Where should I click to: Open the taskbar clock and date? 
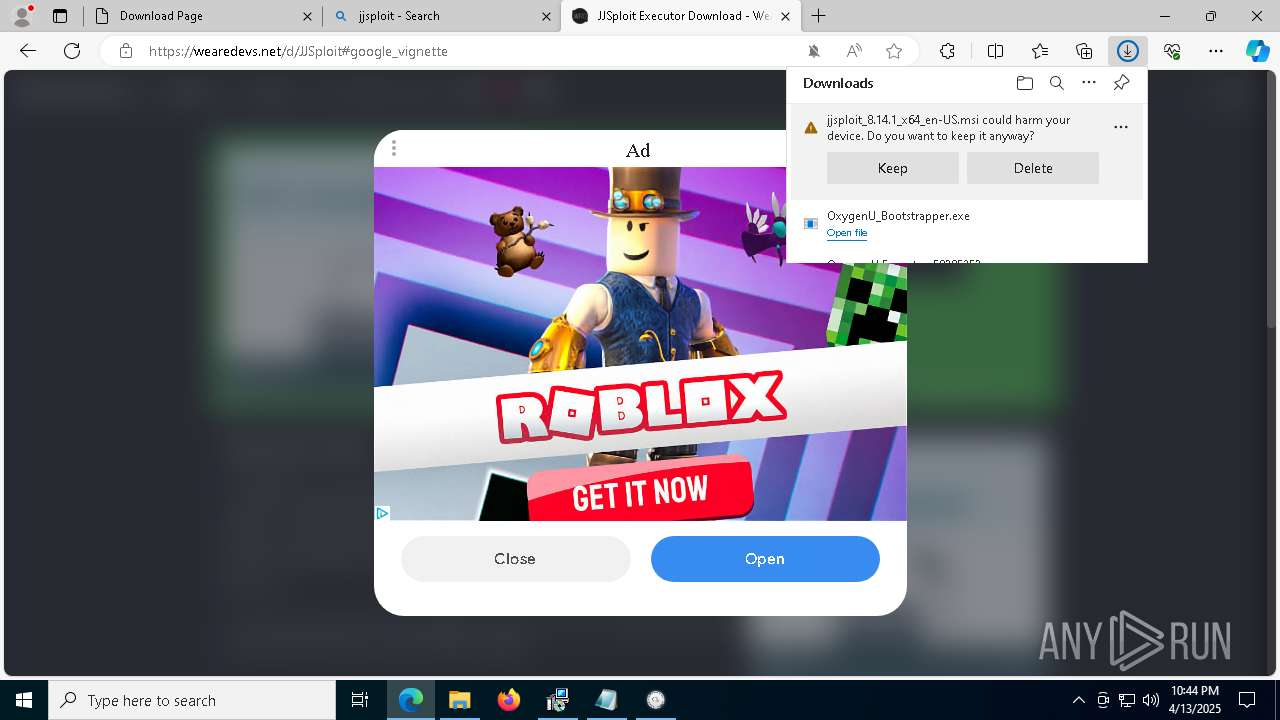point(1195,700)
